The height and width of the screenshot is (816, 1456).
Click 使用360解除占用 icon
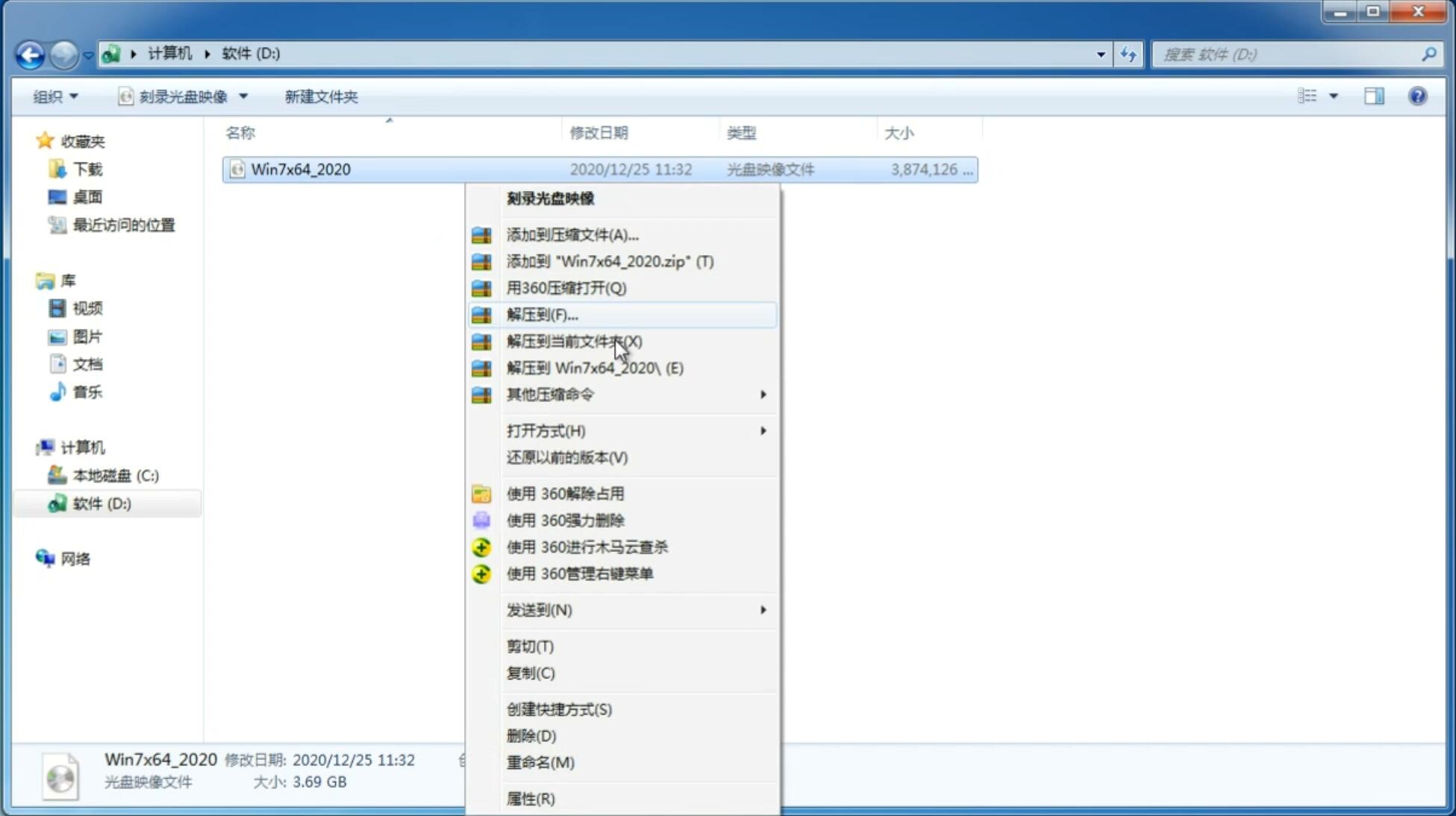pyautogui.click(x=480, y=493)
